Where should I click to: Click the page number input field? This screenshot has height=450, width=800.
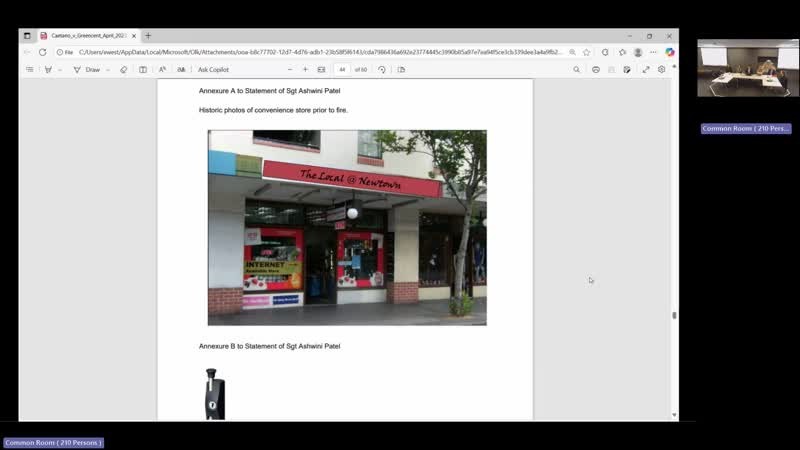(x=342, y=70)
